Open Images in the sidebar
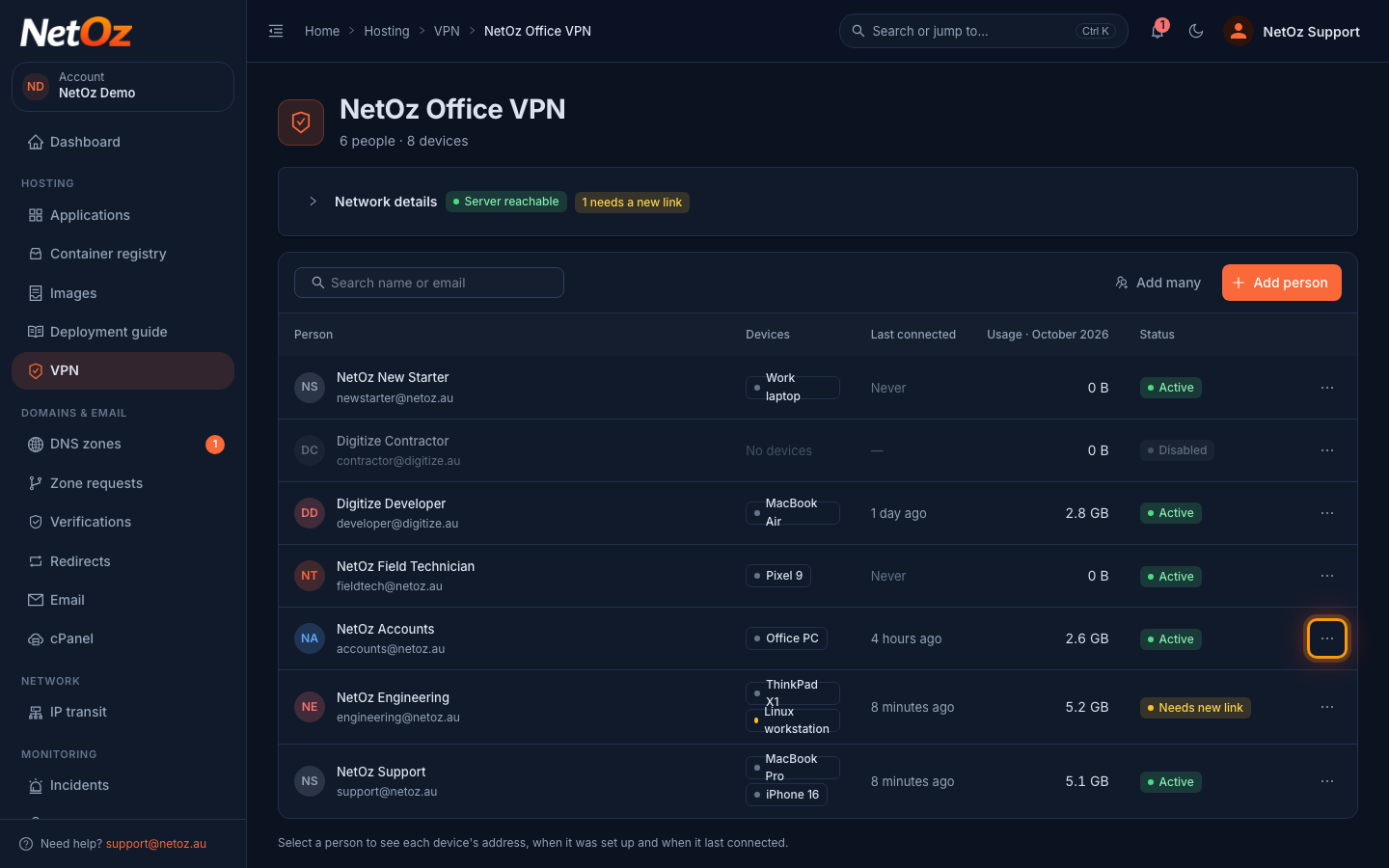 coord(123,293)
